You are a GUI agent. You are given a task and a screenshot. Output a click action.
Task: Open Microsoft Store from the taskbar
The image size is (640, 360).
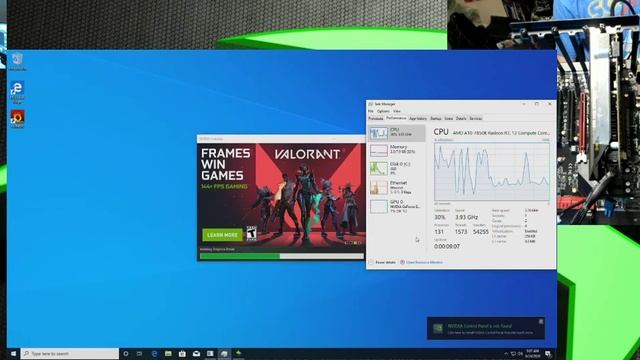click(x=182, y=353)
